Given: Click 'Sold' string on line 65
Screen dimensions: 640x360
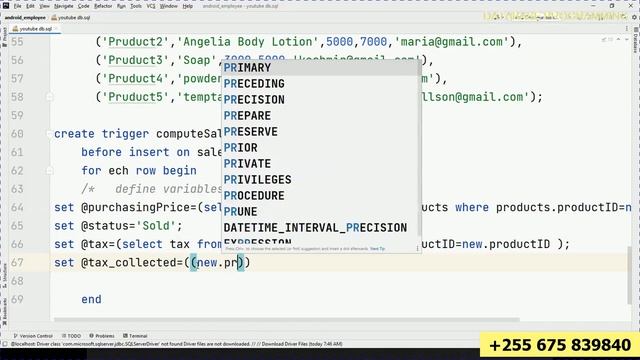Looking at the screenshot, I should pyautogui.click(x=156, y=226).
